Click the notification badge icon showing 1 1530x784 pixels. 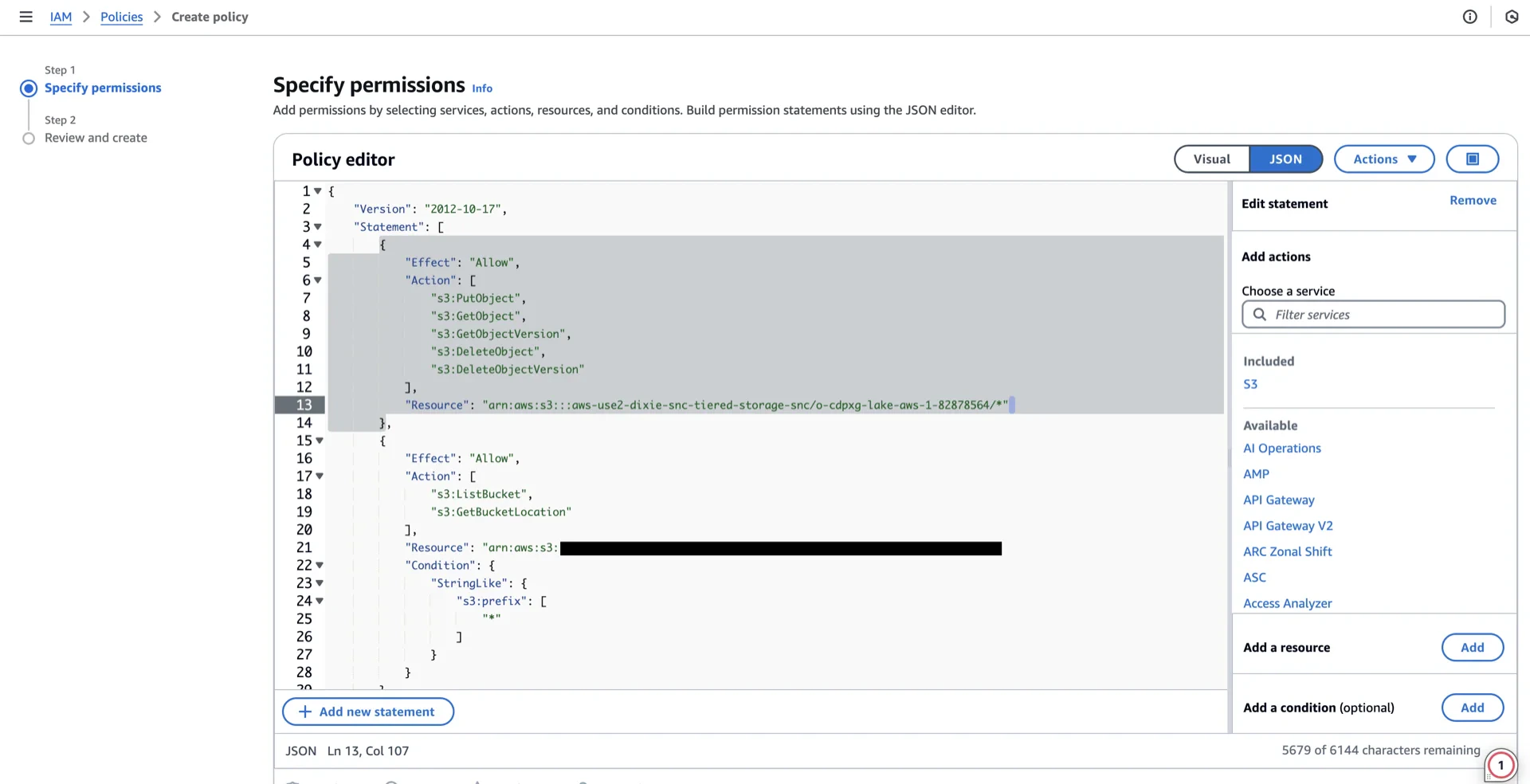(x=1501, y=766)
